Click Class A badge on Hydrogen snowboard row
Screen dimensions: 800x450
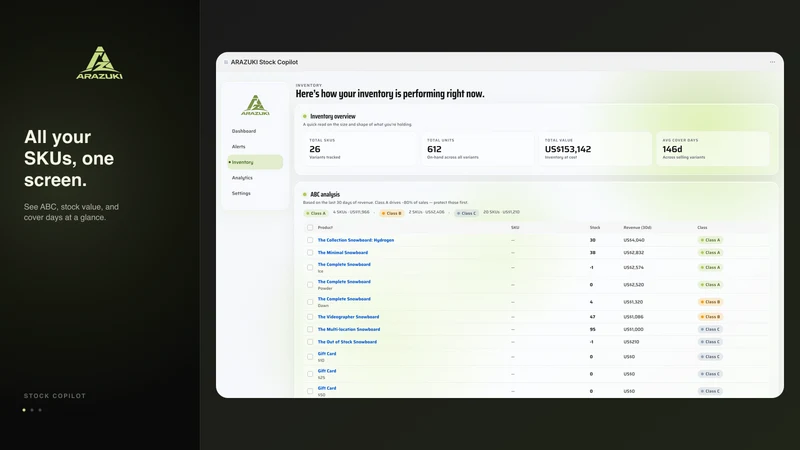[x=710, y=240]
